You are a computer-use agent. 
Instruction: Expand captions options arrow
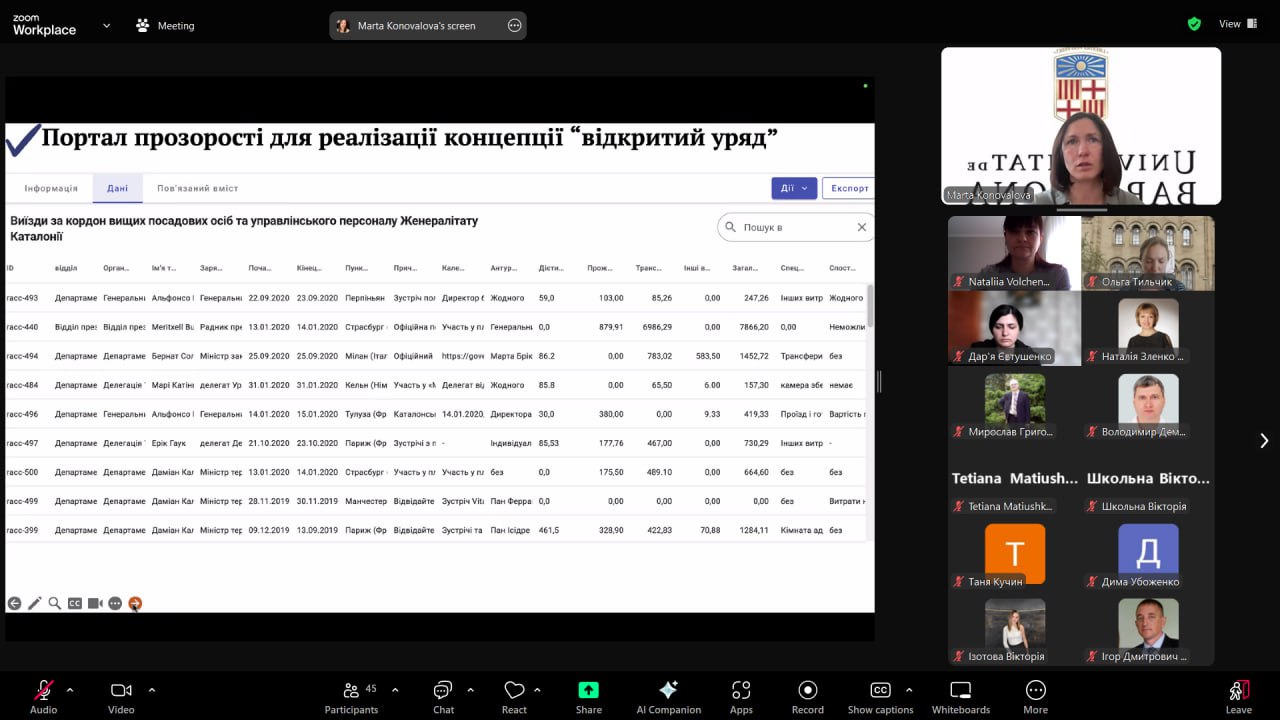pos(908,689)
